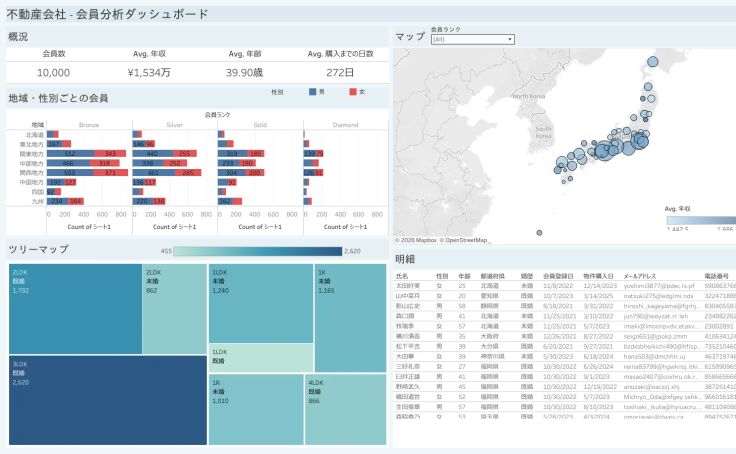
Task: Select the 4LDK 既婚 866 treemap tile
Action: (345, 409)
